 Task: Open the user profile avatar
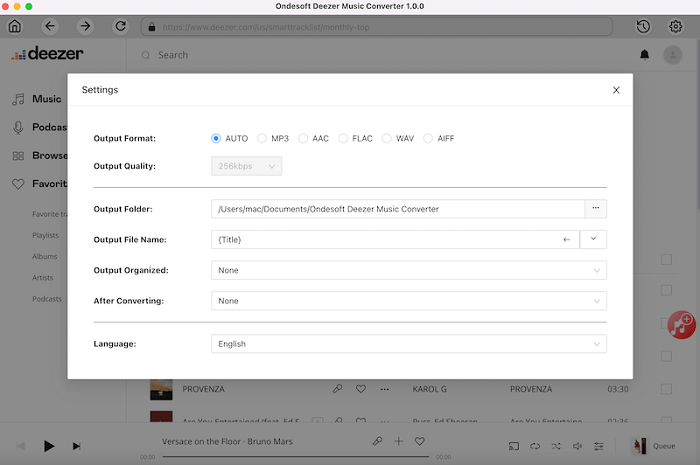pyautogui.click(x=672, y=55)
